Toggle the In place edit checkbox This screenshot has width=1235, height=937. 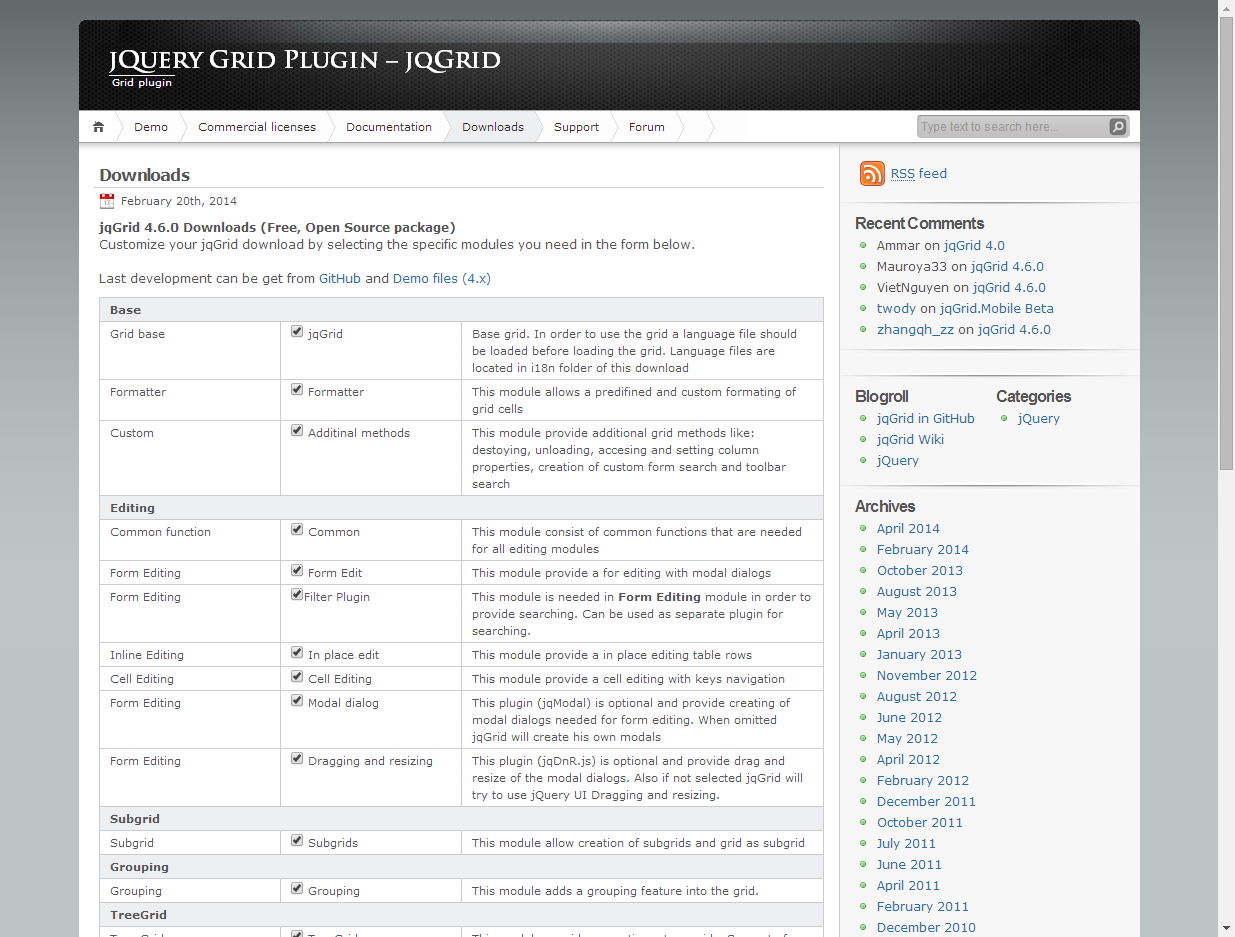click(x=297, y=653)
